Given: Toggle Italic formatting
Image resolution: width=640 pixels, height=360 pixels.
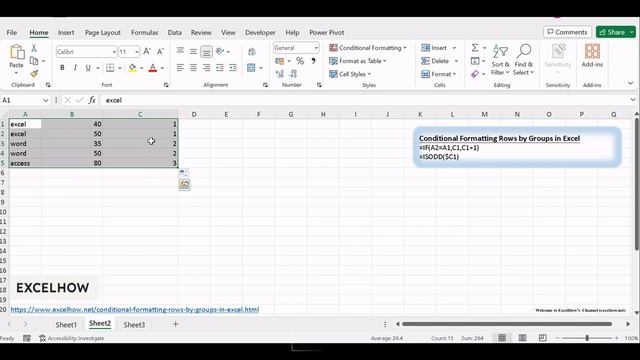Looking at the screenshot, I should (x=75, y=68).
